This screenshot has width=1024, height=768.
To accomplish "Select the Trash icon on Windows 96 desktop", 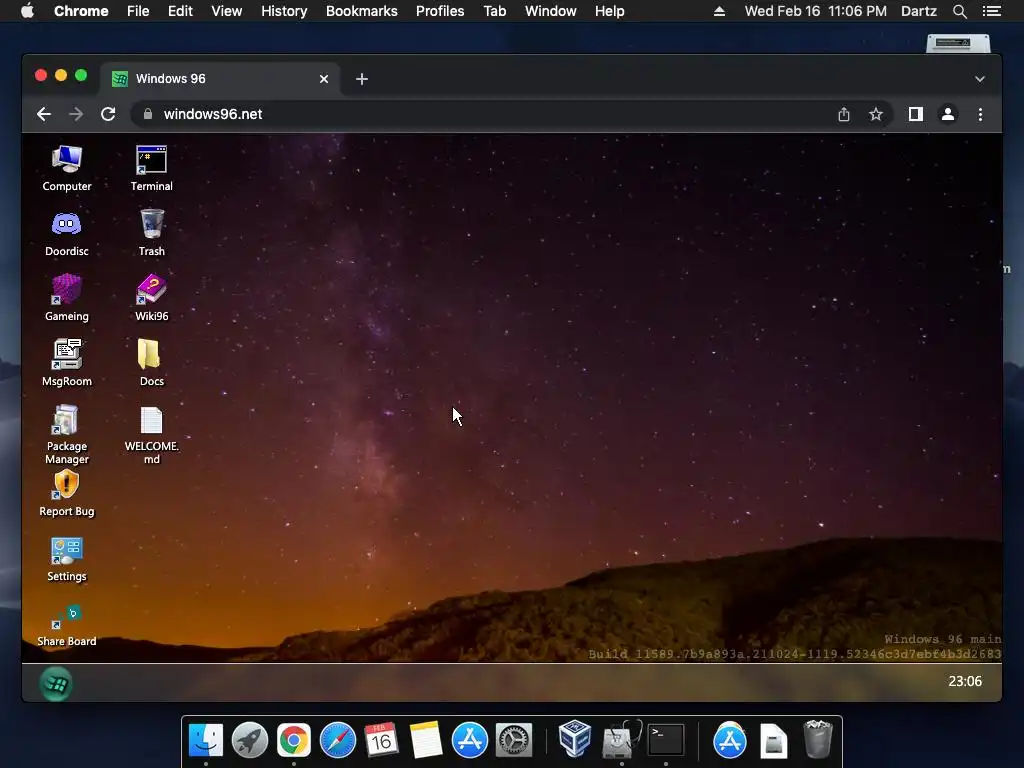I will pyautogui.click(x=152, y=233).
